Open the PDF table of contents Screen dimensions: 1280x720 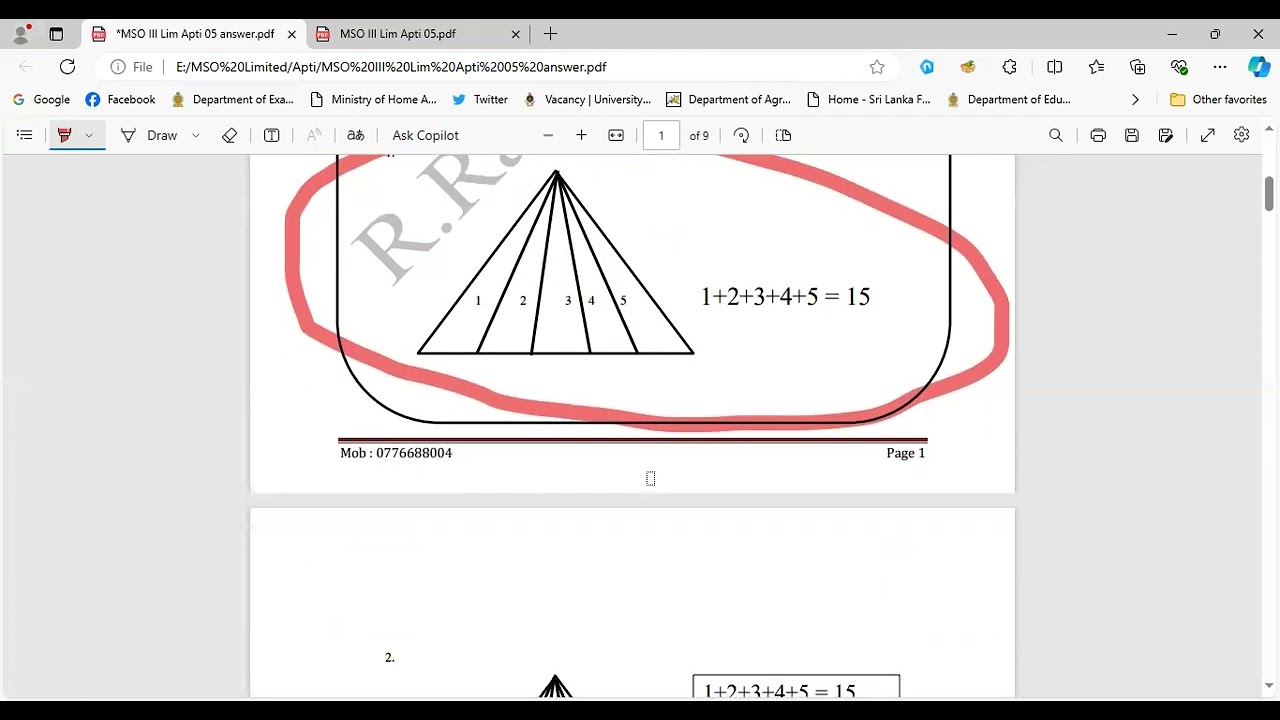(25, 135)
